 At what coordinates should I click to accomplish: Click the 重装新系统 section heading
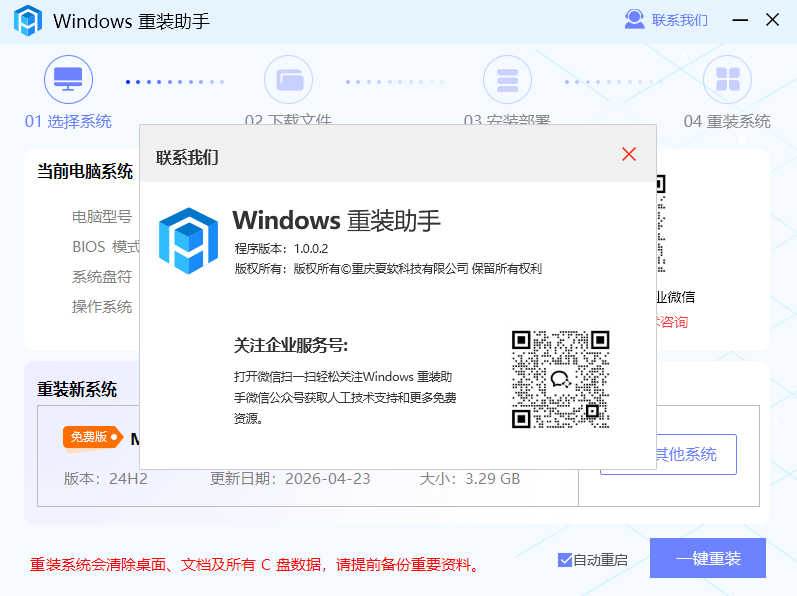pyautogui.click(x=77, y=389)
